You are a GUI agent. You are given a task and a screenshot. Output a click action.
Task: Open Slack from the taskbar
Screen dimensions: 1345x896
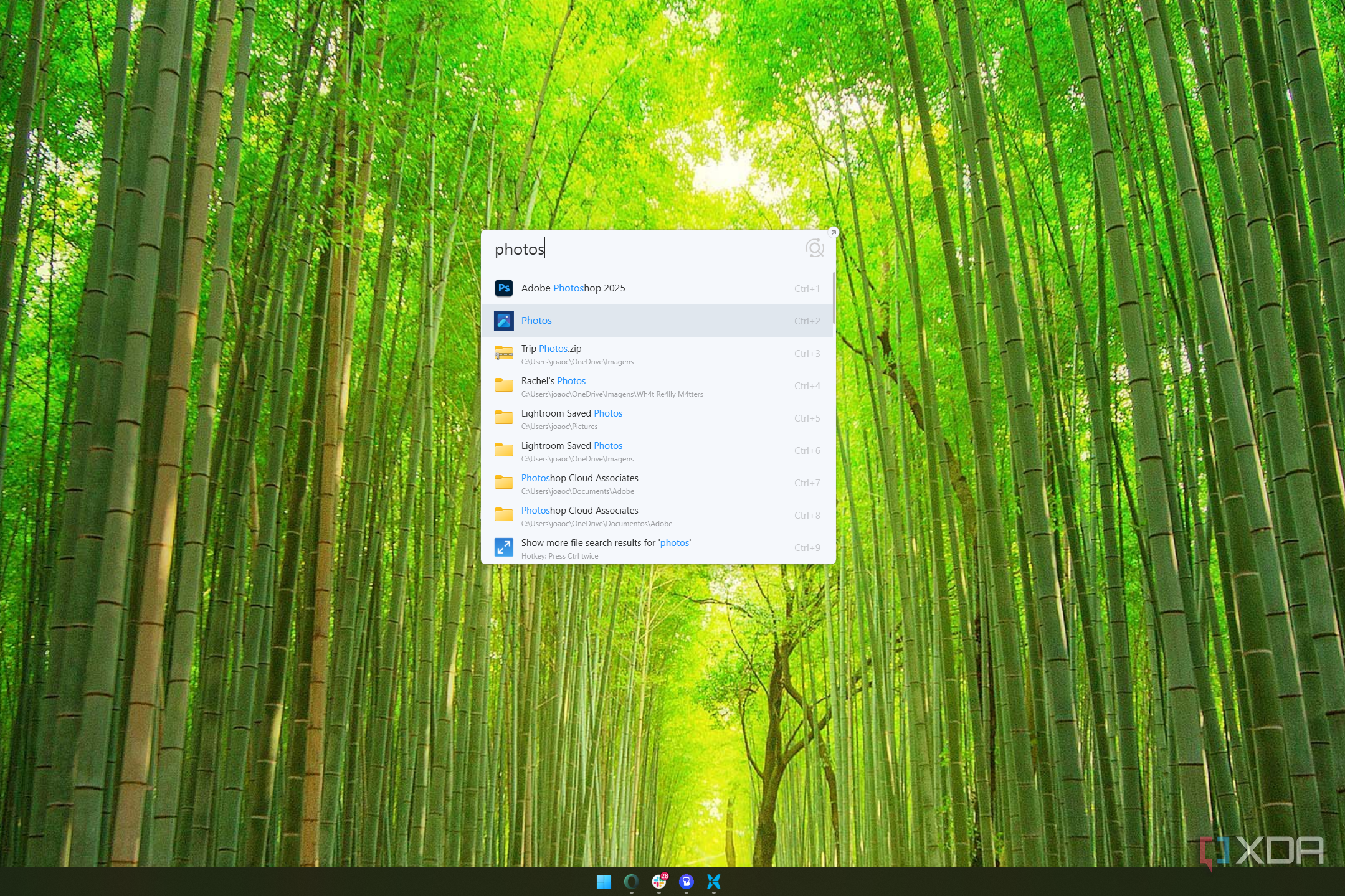659,882
